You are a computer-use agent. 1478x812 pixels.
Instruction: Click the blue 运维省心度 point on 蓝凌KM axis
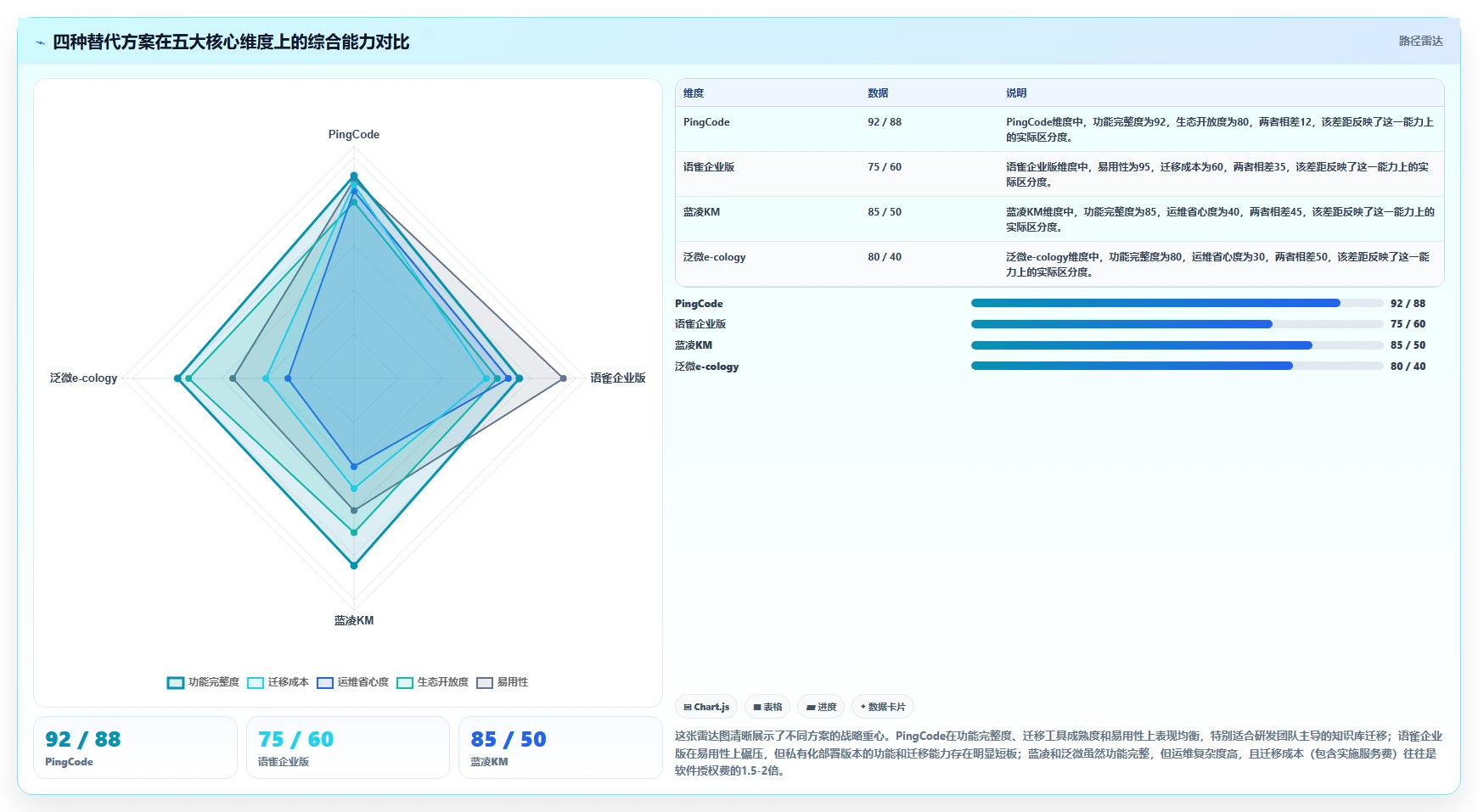[354, 467]
